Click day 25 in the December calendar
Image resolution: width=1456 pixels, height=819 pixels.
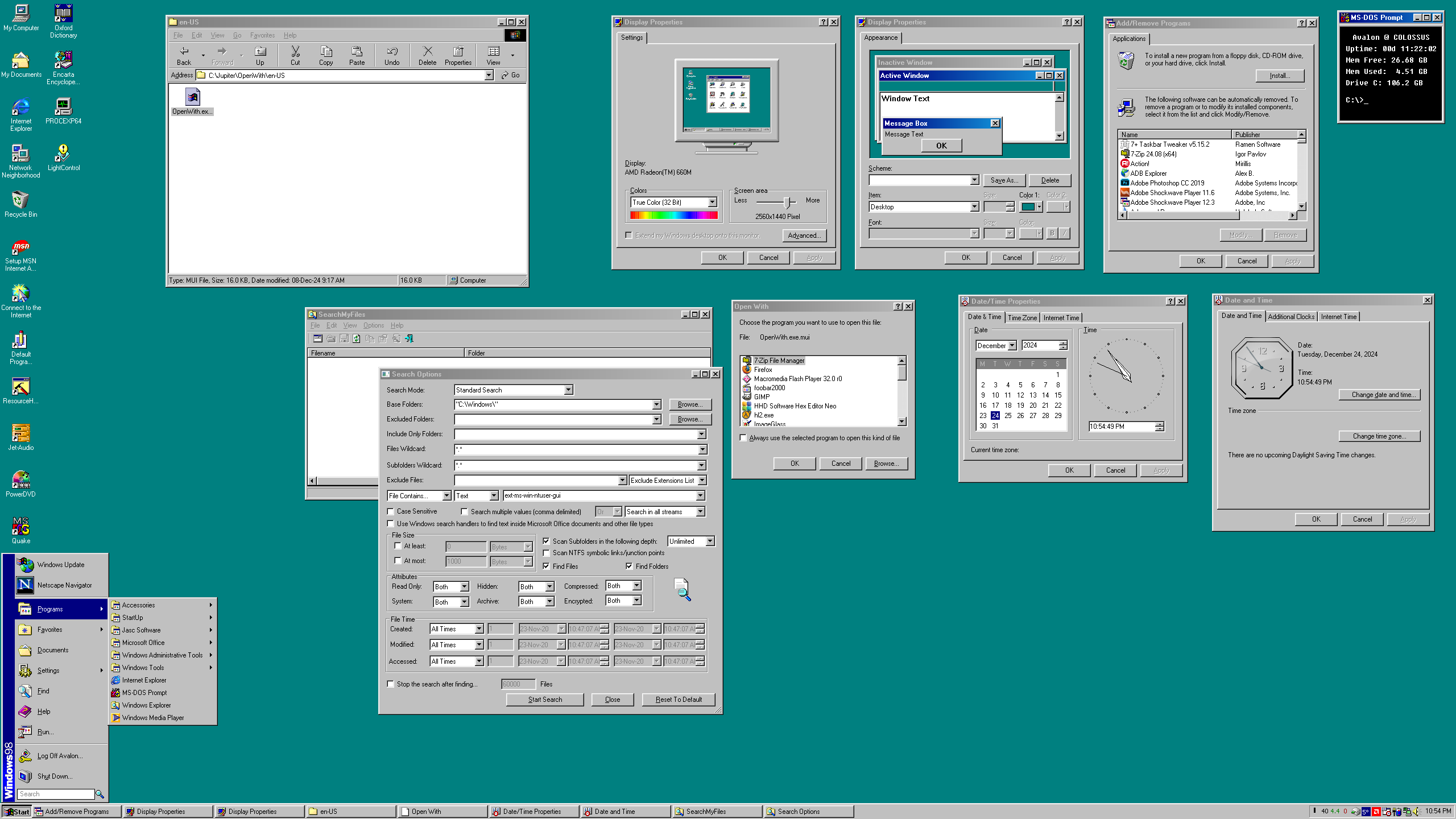coord(1008,416)
